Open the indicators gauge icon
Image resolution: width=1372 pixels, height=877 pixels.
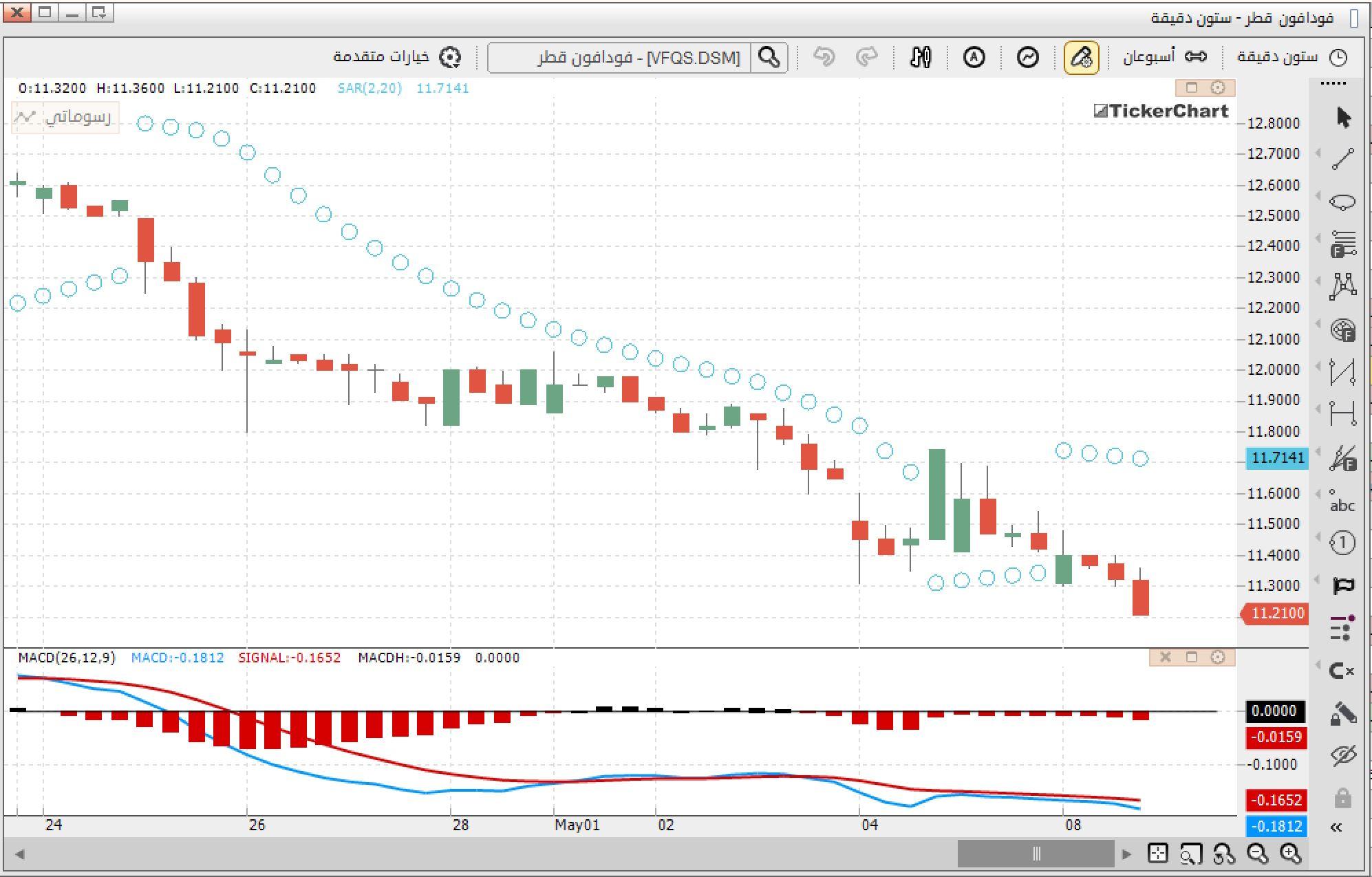[1027, 57]
